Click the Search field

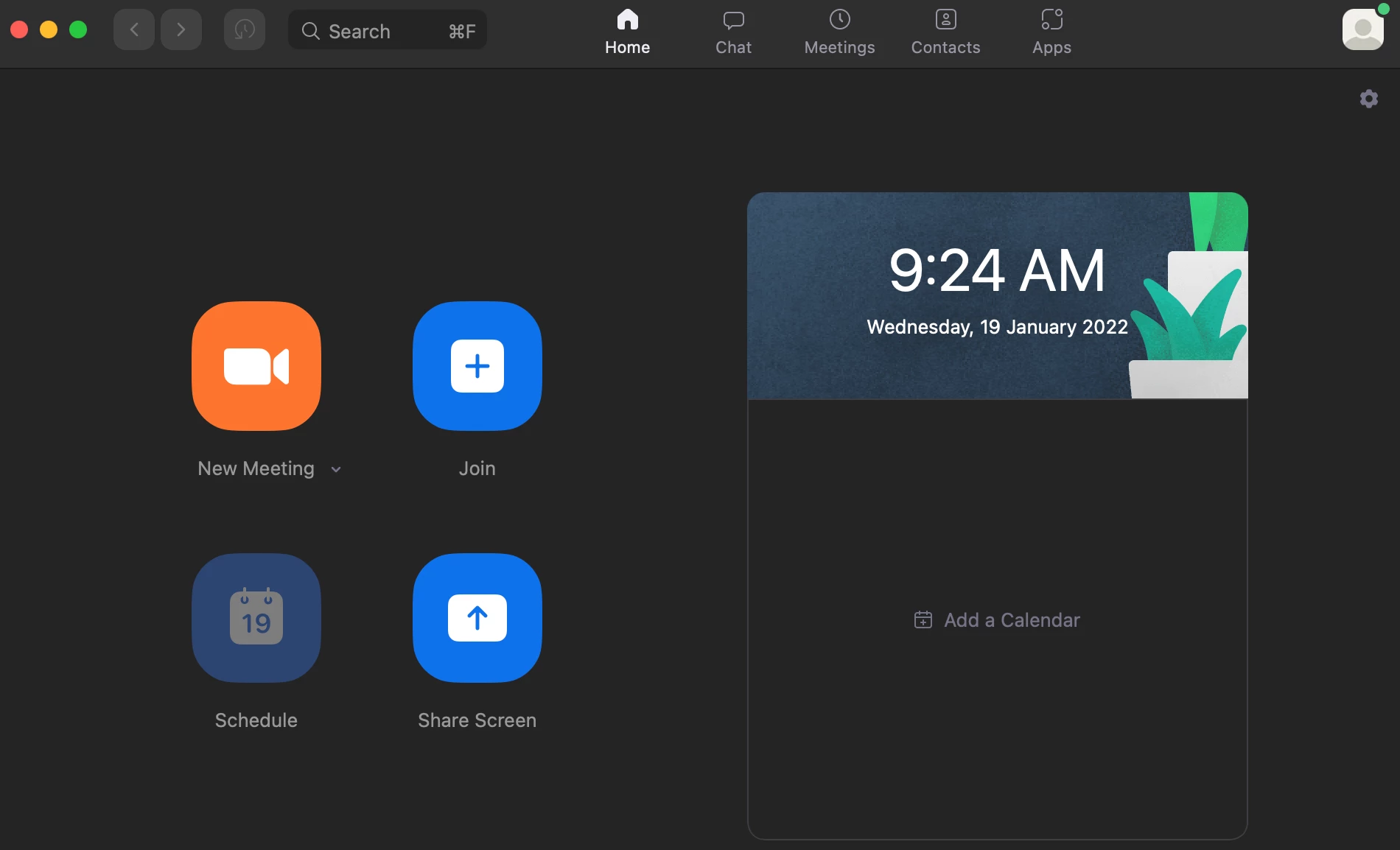(388, 29)
